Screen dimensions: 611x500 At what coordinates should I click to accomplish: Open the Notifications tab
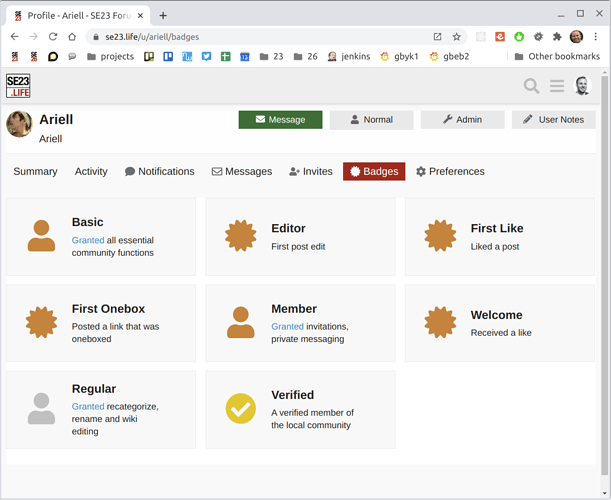coord(159,171)
